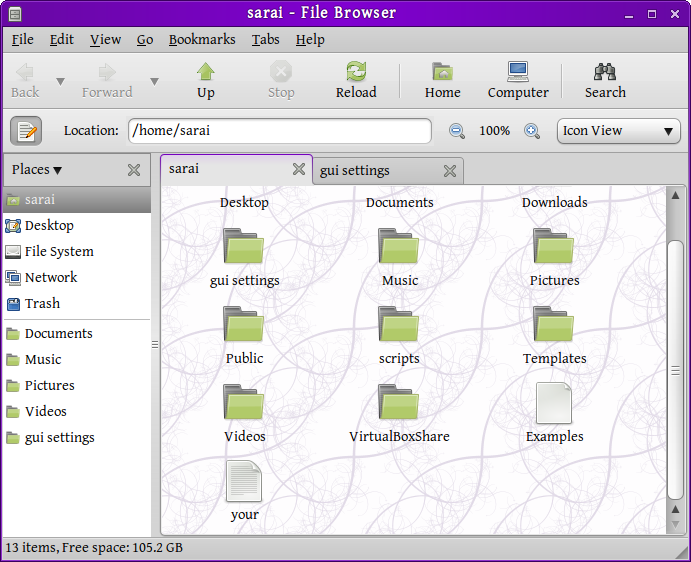Select the 'your' text file icon
The height and width of the screenshot is (562, 691).
tap(244, 481)
